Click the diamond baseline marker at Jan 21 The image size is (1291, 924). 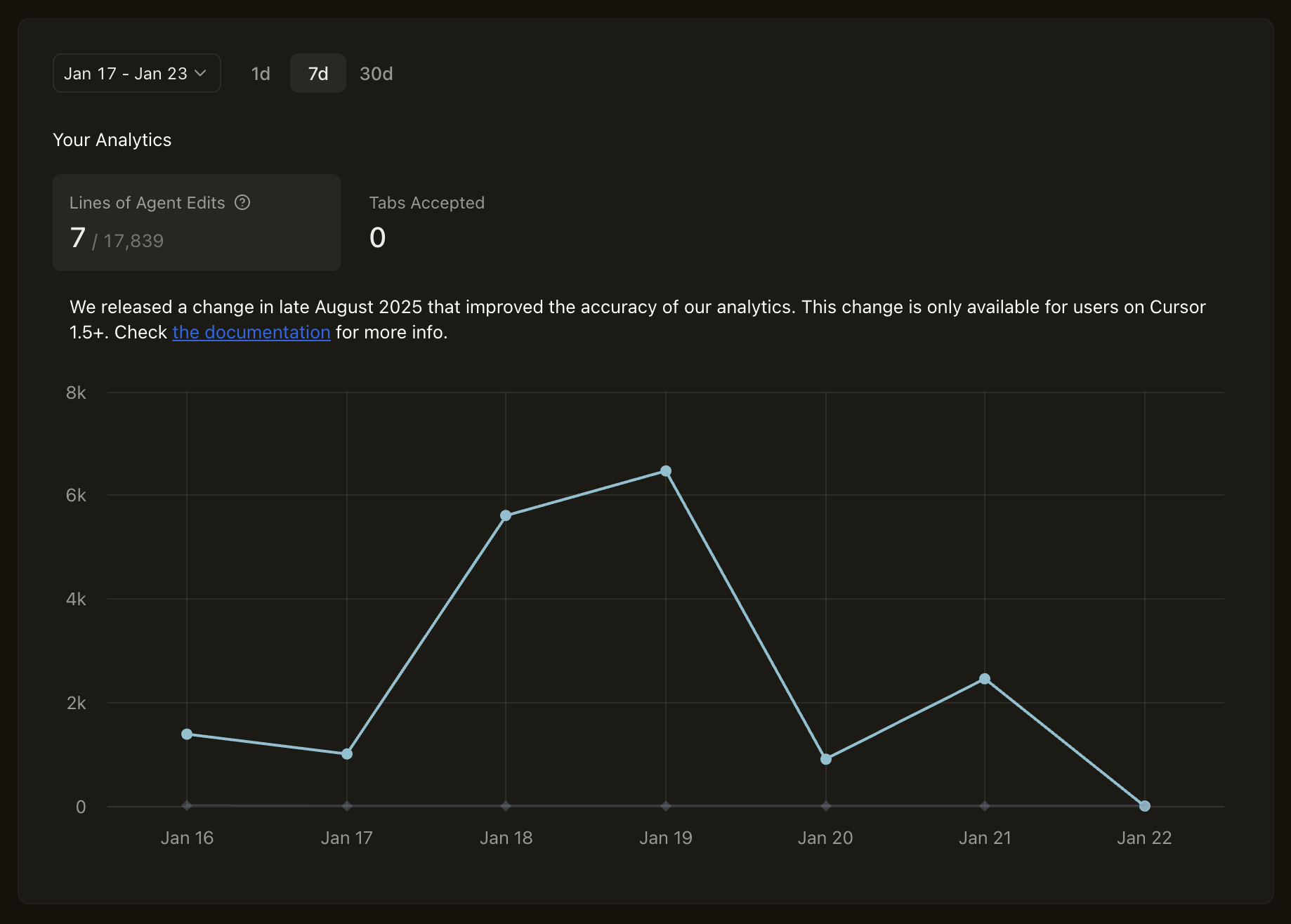(985, 806)
